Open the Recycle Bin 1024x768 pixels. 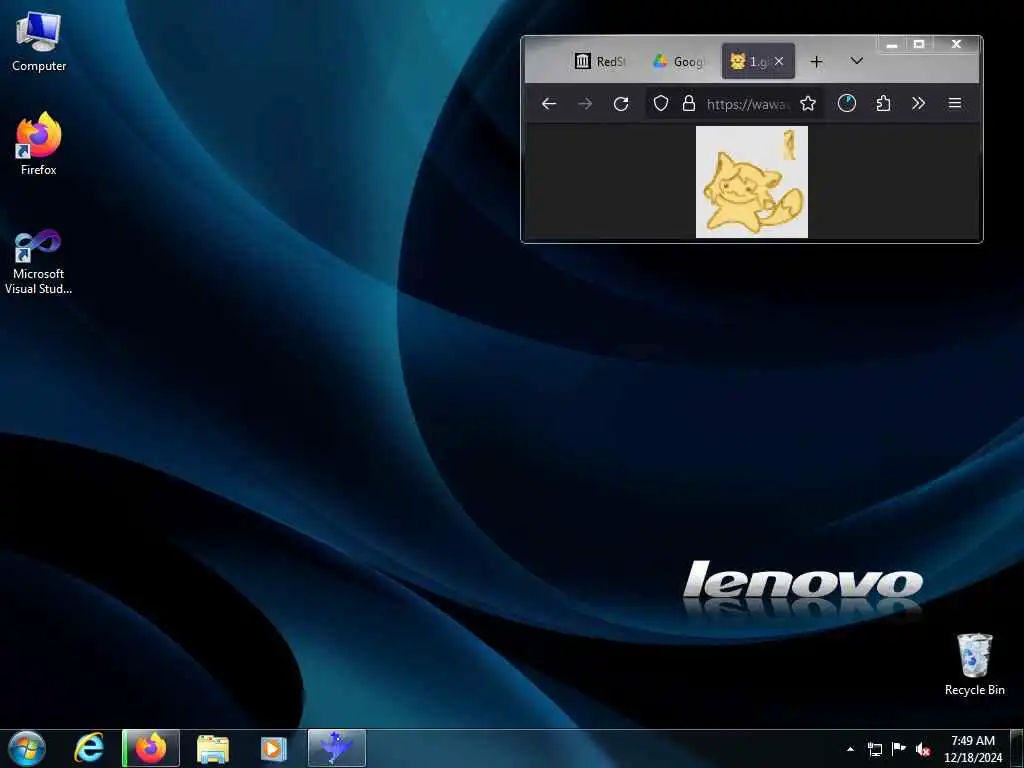pos(974,664)
